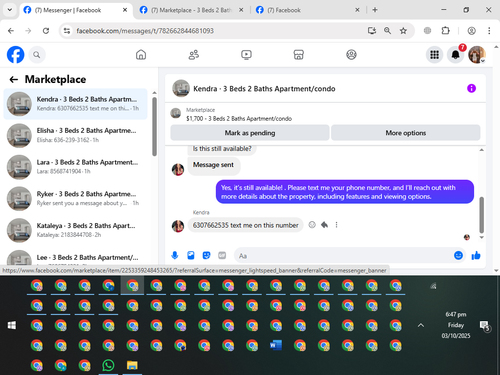Open Elisha conversation in chat list
Image resolution: width=500 pixels, height=375 pixels.
(x=76, y=135)
